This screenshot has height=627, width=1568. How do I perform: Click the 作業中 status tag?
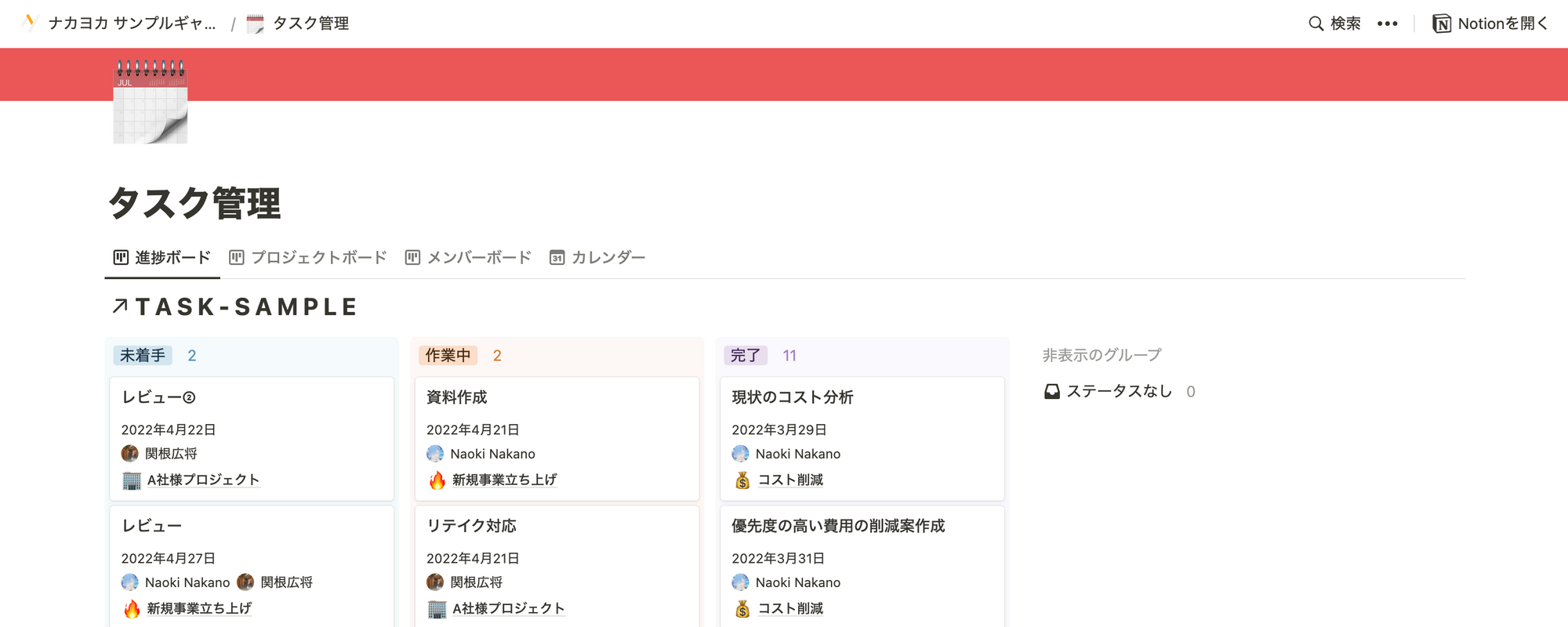448,355
